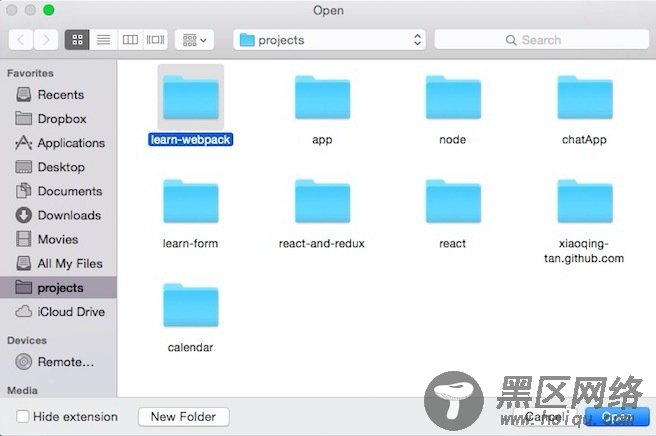Select the react-and-redux folder icon
Screen dimensions: 656x436
tap(322, 201)
